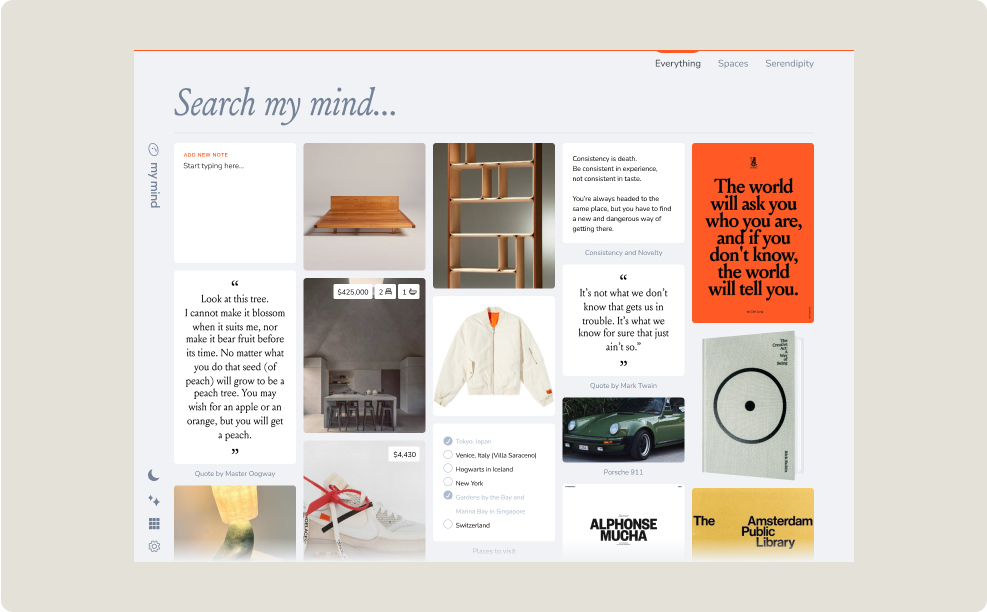987x612 pixels.
Task: Tick the Switzerland checkbox
Action: pos(448,525)
